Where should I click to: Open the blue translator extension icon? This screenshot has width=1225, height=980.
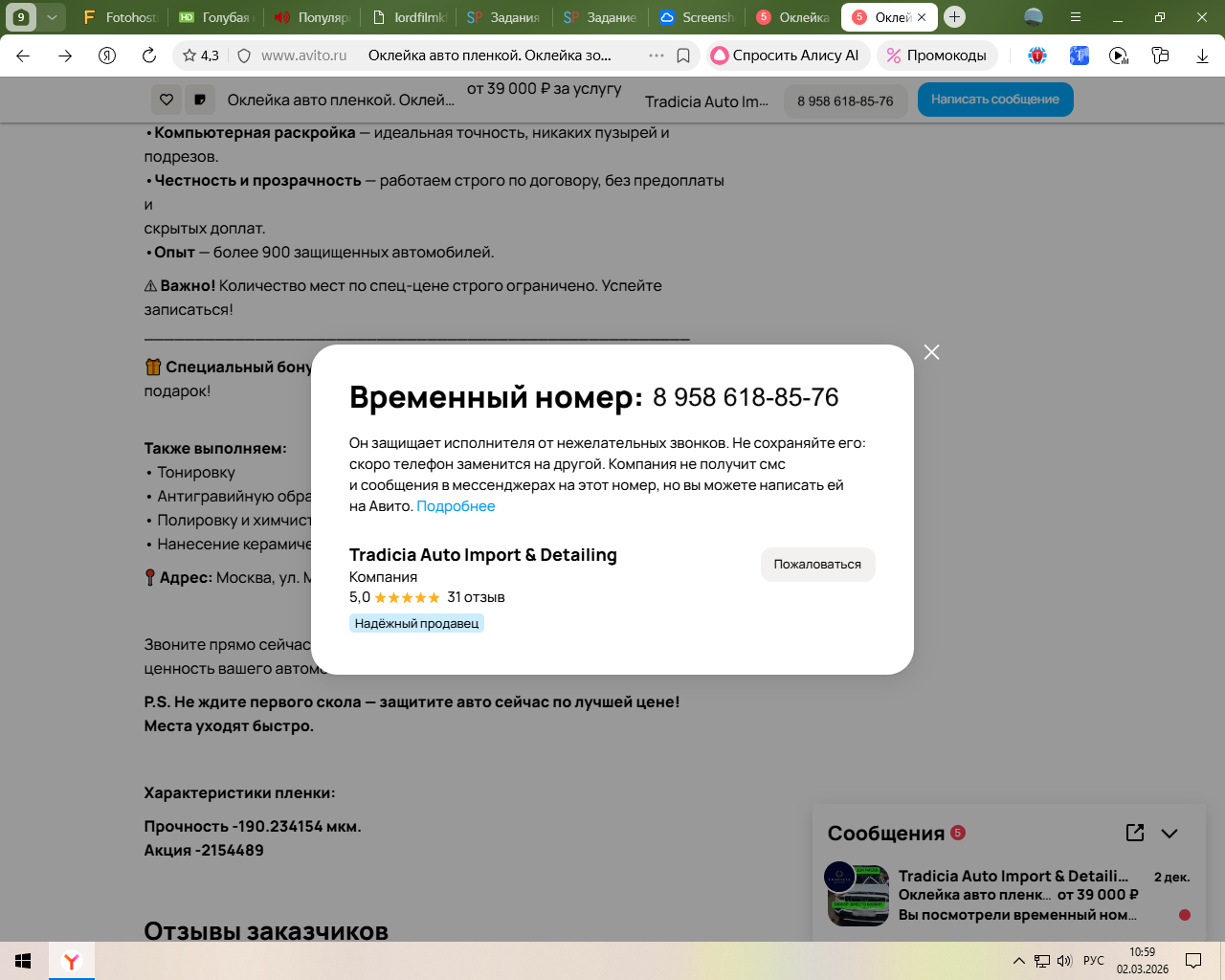point(1080,56)
